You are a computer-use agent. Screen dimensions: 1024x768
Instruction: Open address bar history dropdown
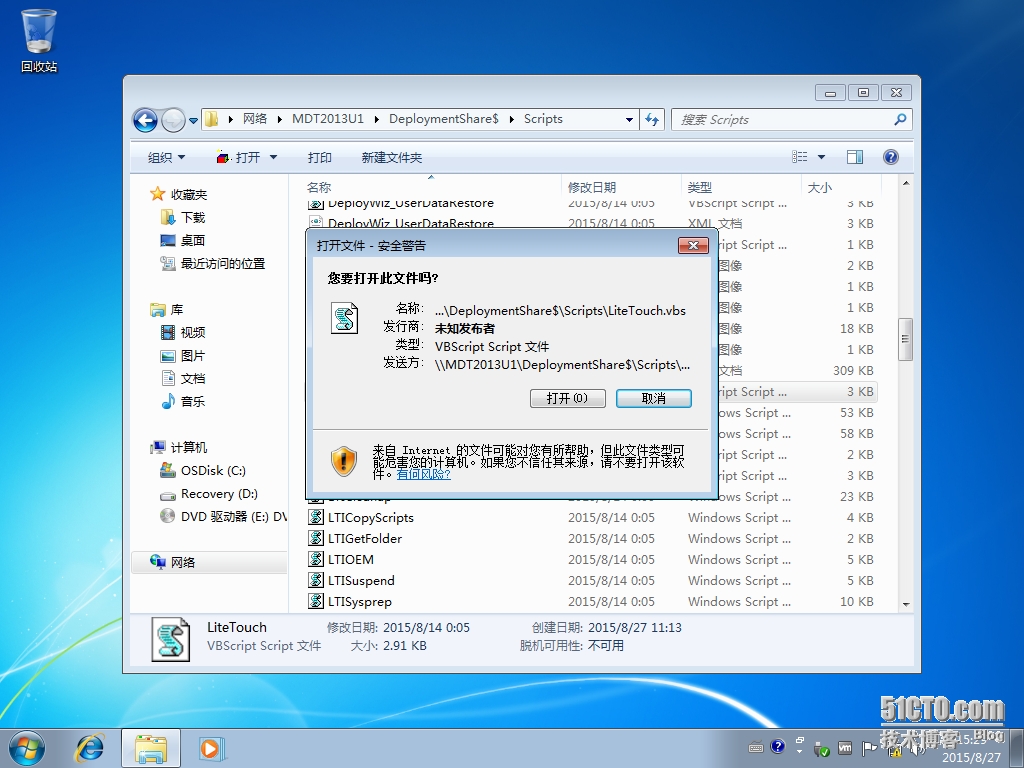[629, 120]
